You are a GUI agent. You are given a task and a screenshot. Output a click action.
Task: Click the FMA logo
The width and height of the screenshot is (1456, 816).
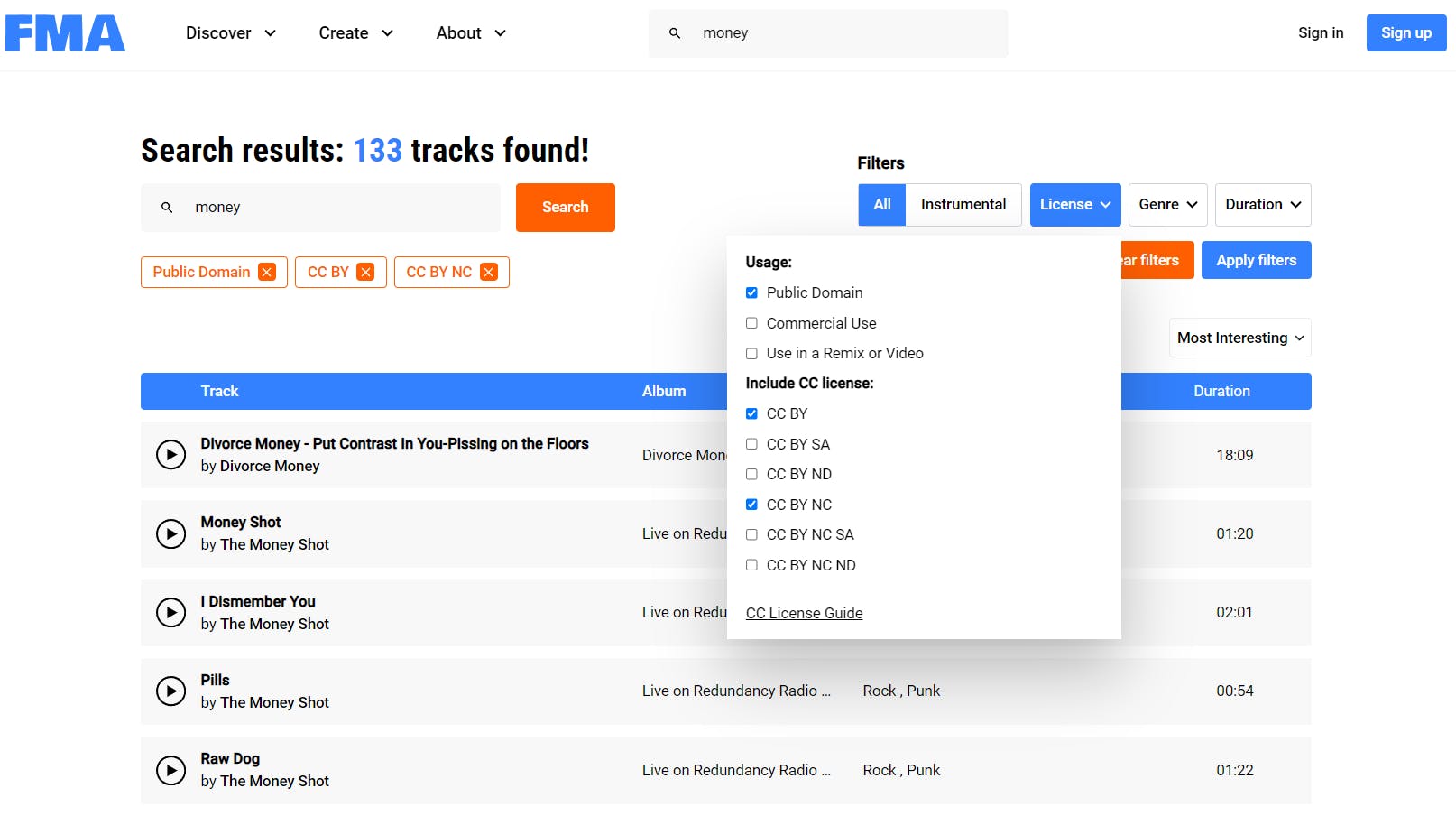click(x=65, y=33)
